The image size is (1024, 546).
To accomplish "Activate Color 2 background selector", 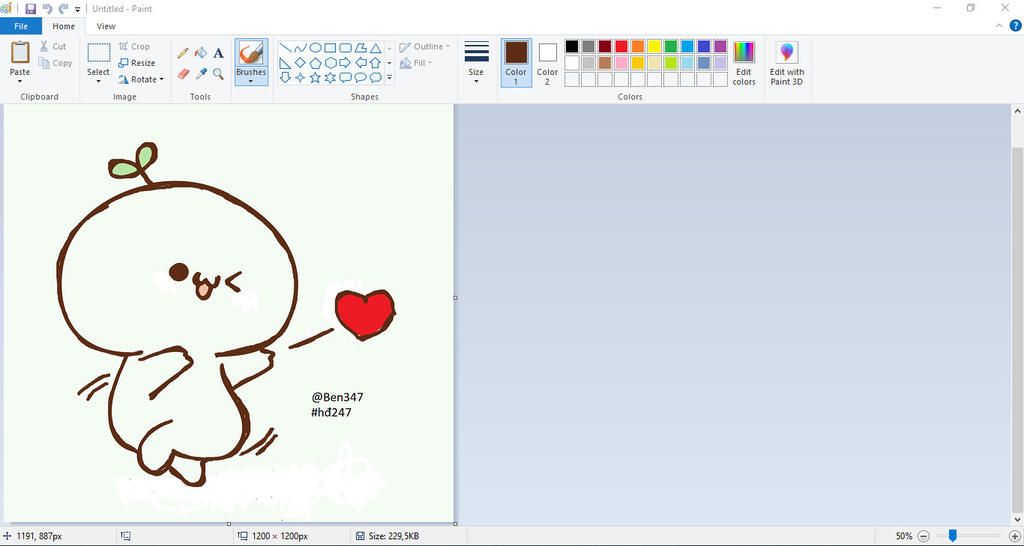I will [x=547, y=63].
